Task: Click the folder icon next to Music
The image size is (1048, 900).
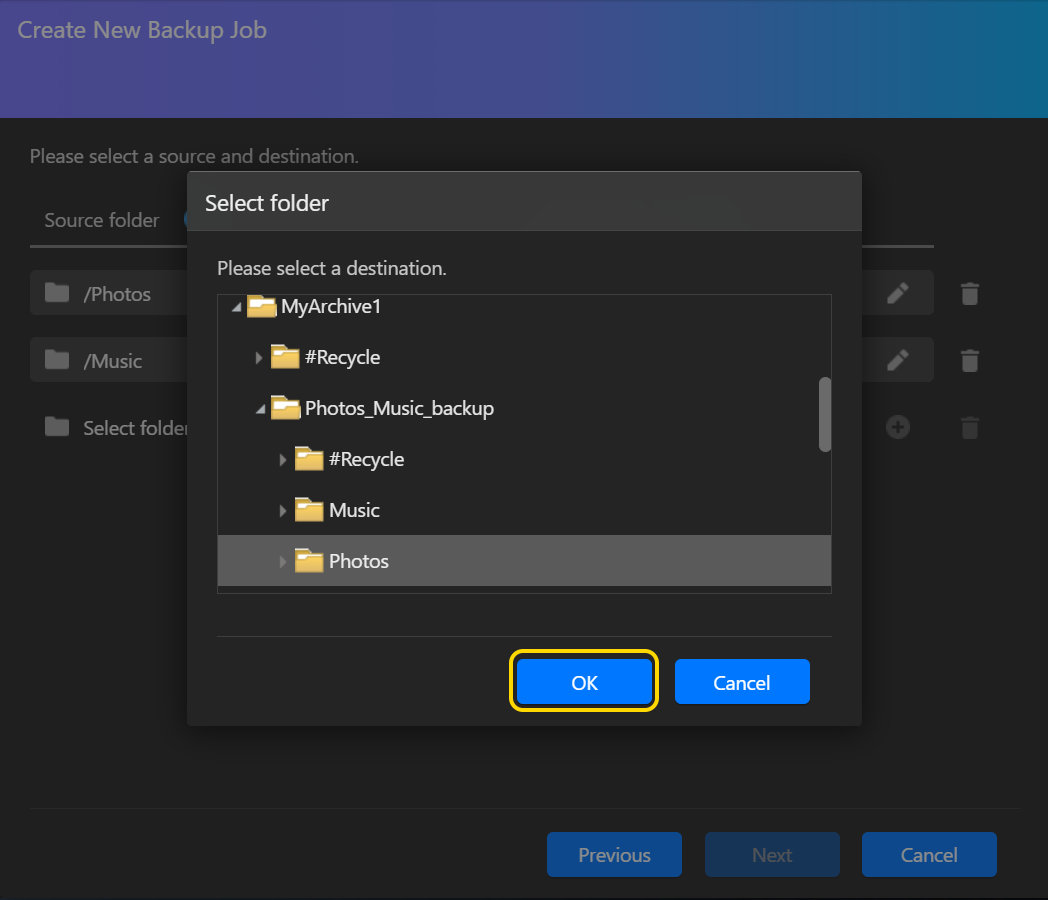Action: (310, 510)
